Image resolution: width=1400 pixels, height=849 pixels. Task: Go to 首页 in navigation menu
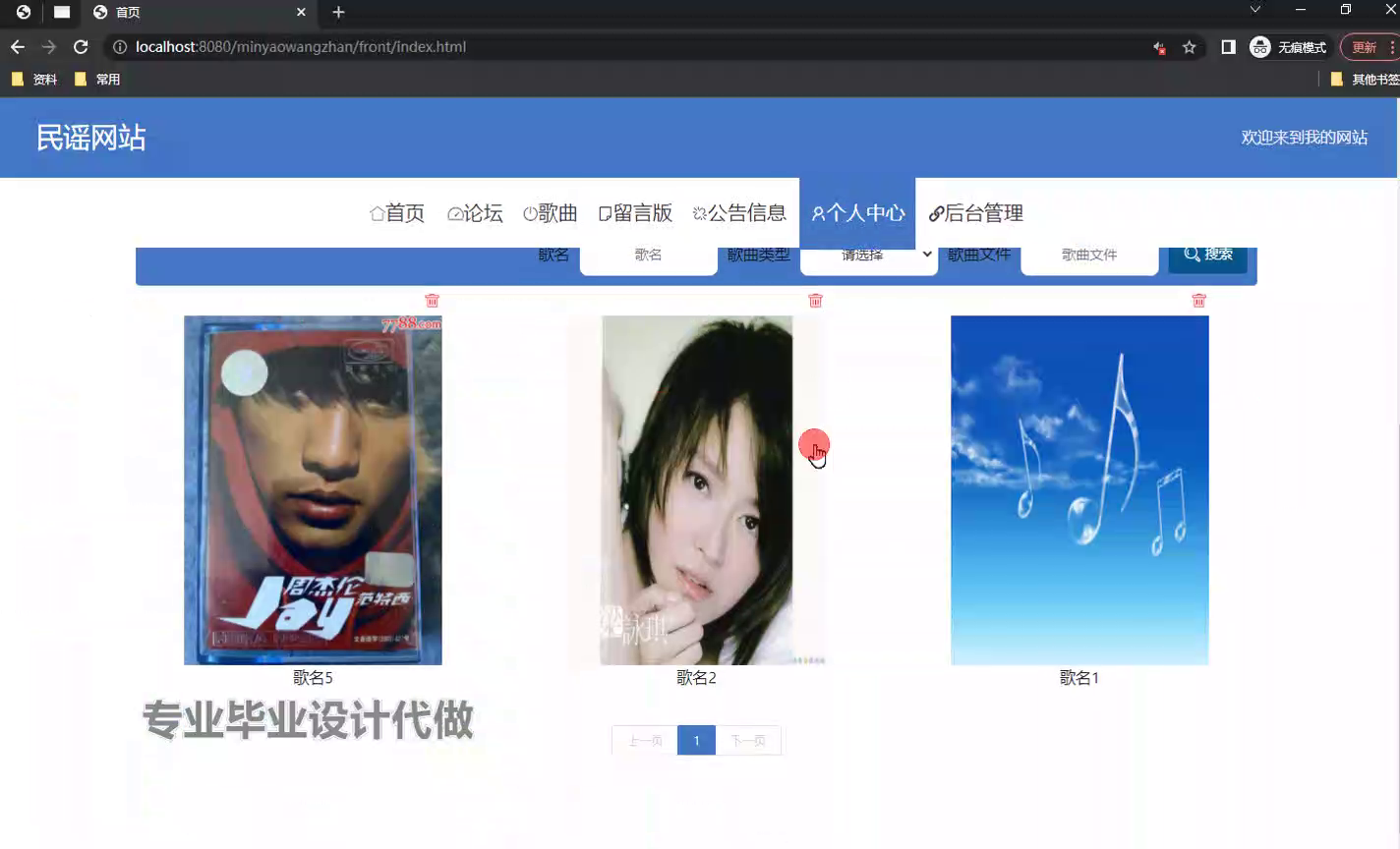[x=397, y=213]
